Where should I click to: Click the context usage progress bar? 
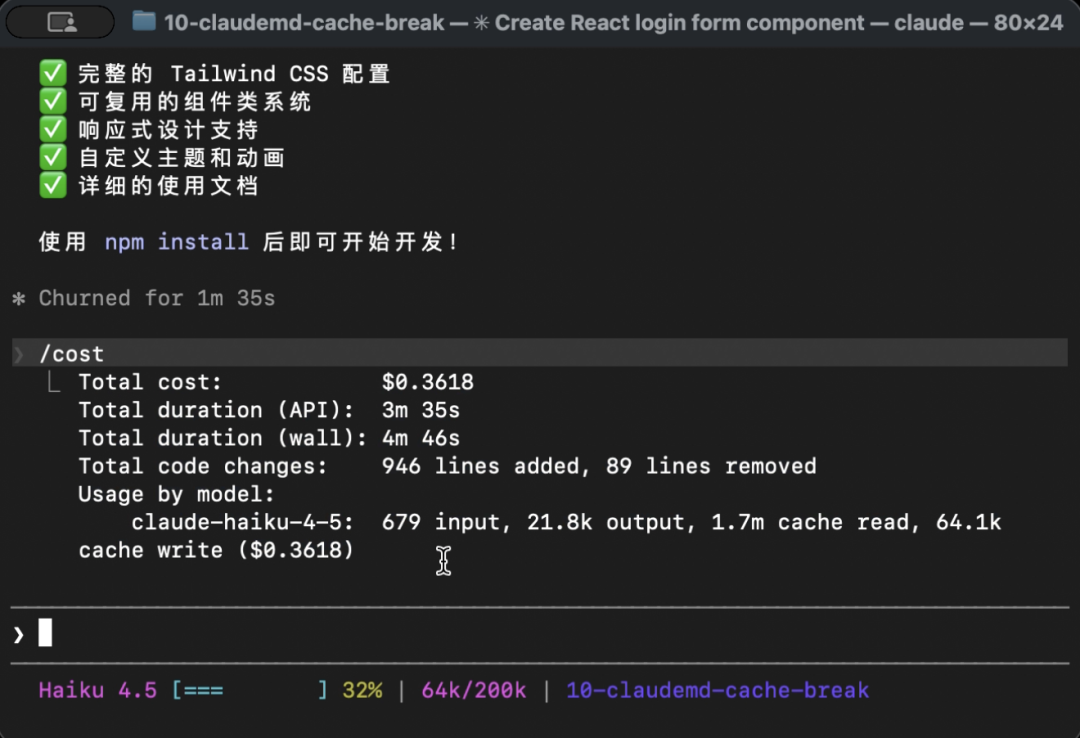point(249,690)
